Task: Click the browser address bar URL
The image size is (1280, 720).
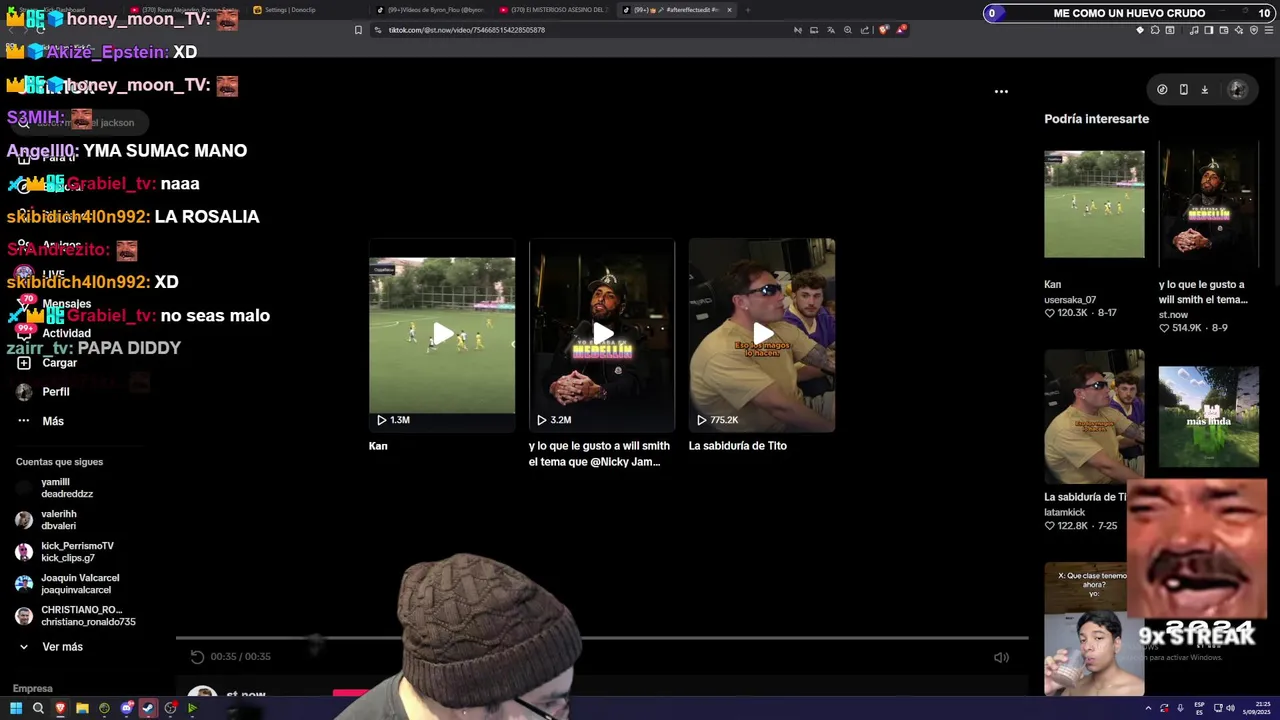Action: (466, 30)
